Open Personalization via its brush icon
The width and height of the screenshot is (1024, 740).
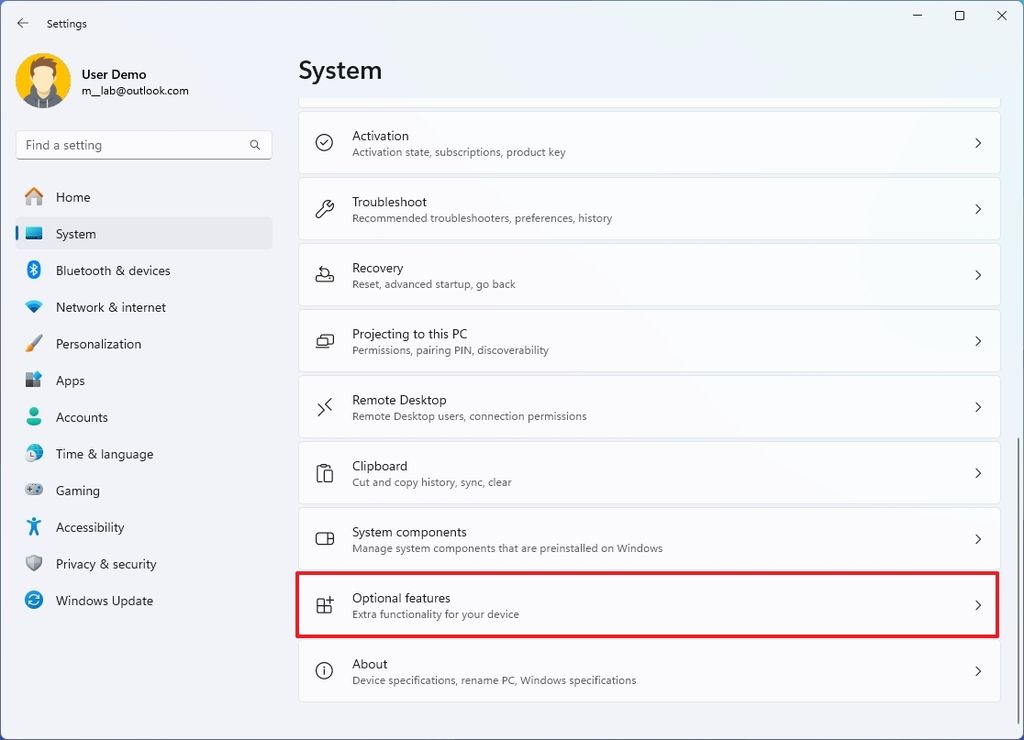click(x=31, y=343)
